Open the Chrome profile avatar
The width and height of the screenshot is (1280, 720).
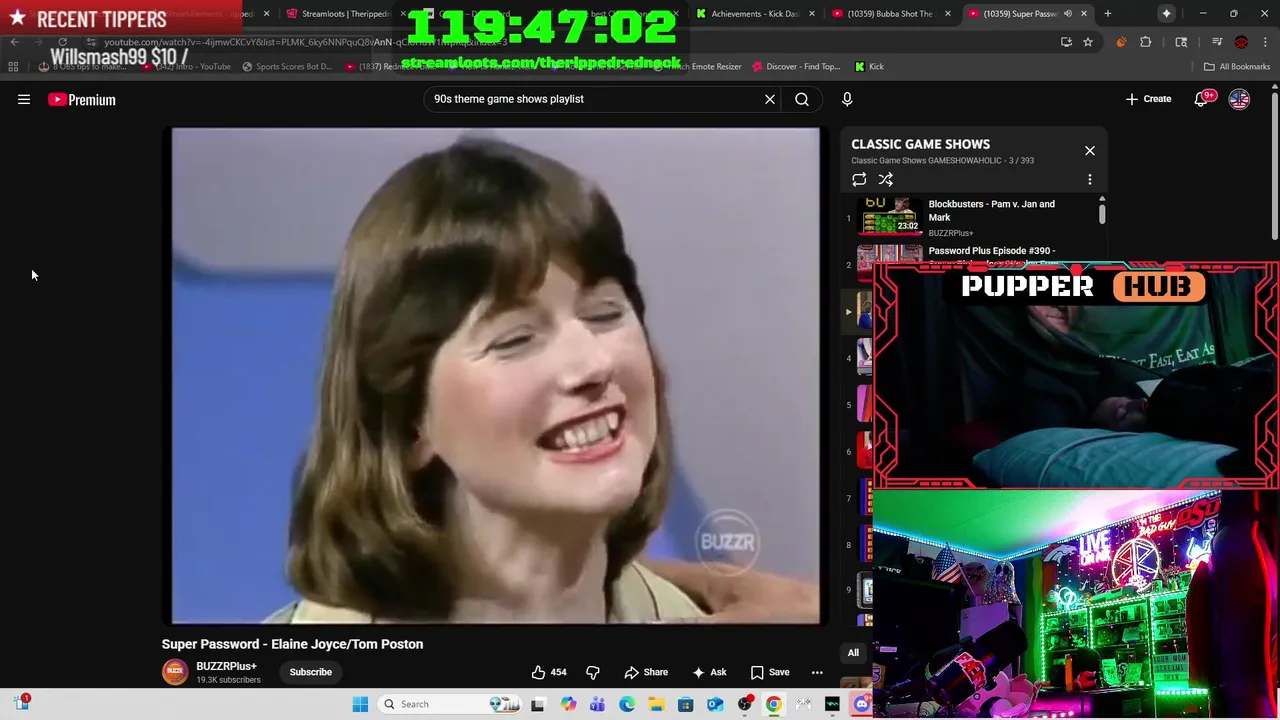(1241, 42)
